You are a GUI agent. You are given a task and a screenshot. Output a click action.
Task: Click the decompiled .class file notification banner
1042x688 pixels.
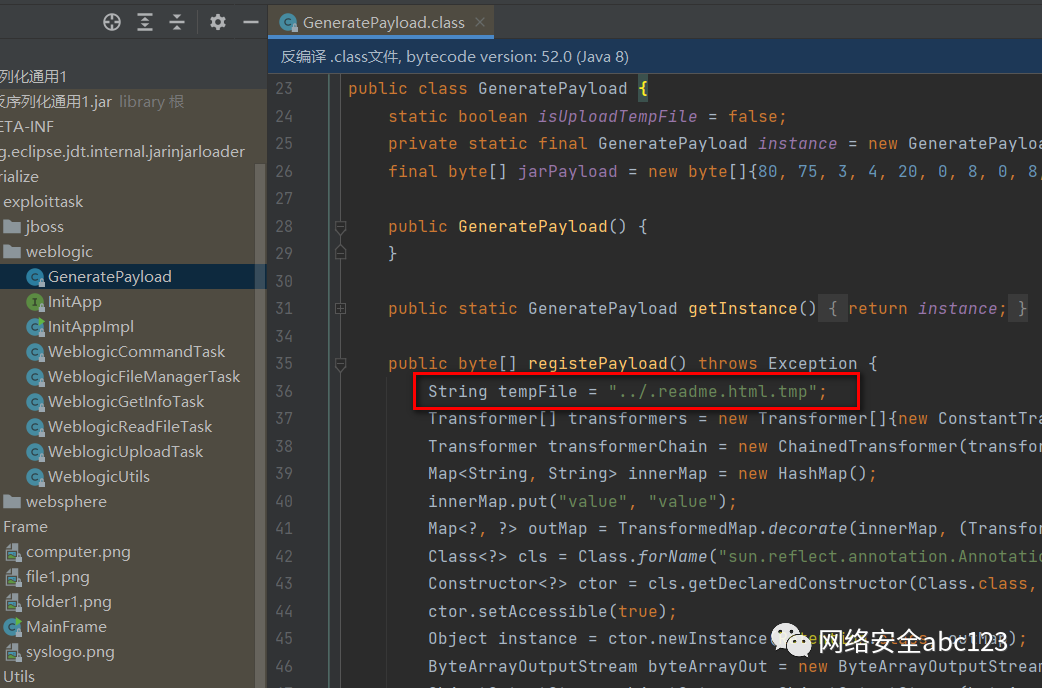(x=655, y=57)
